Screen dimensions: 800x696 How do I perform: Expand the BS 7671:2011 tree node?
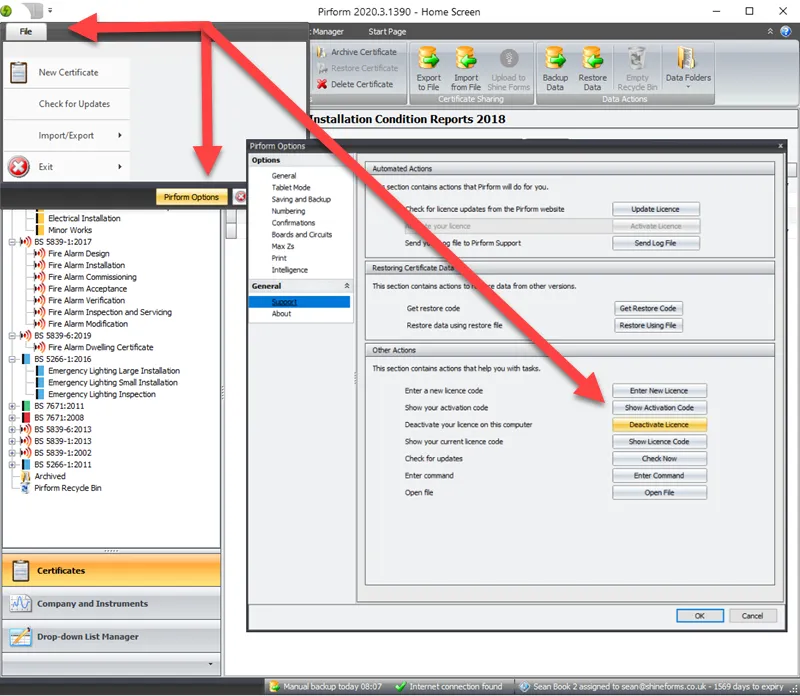(10, 406)
